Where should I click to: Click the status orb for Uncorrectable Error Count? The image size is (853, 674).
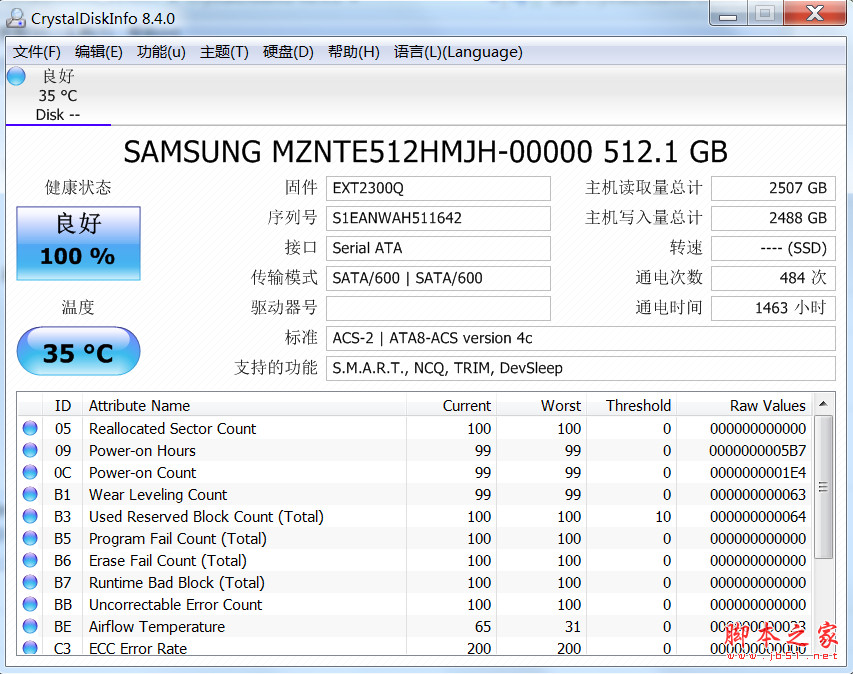30,604
